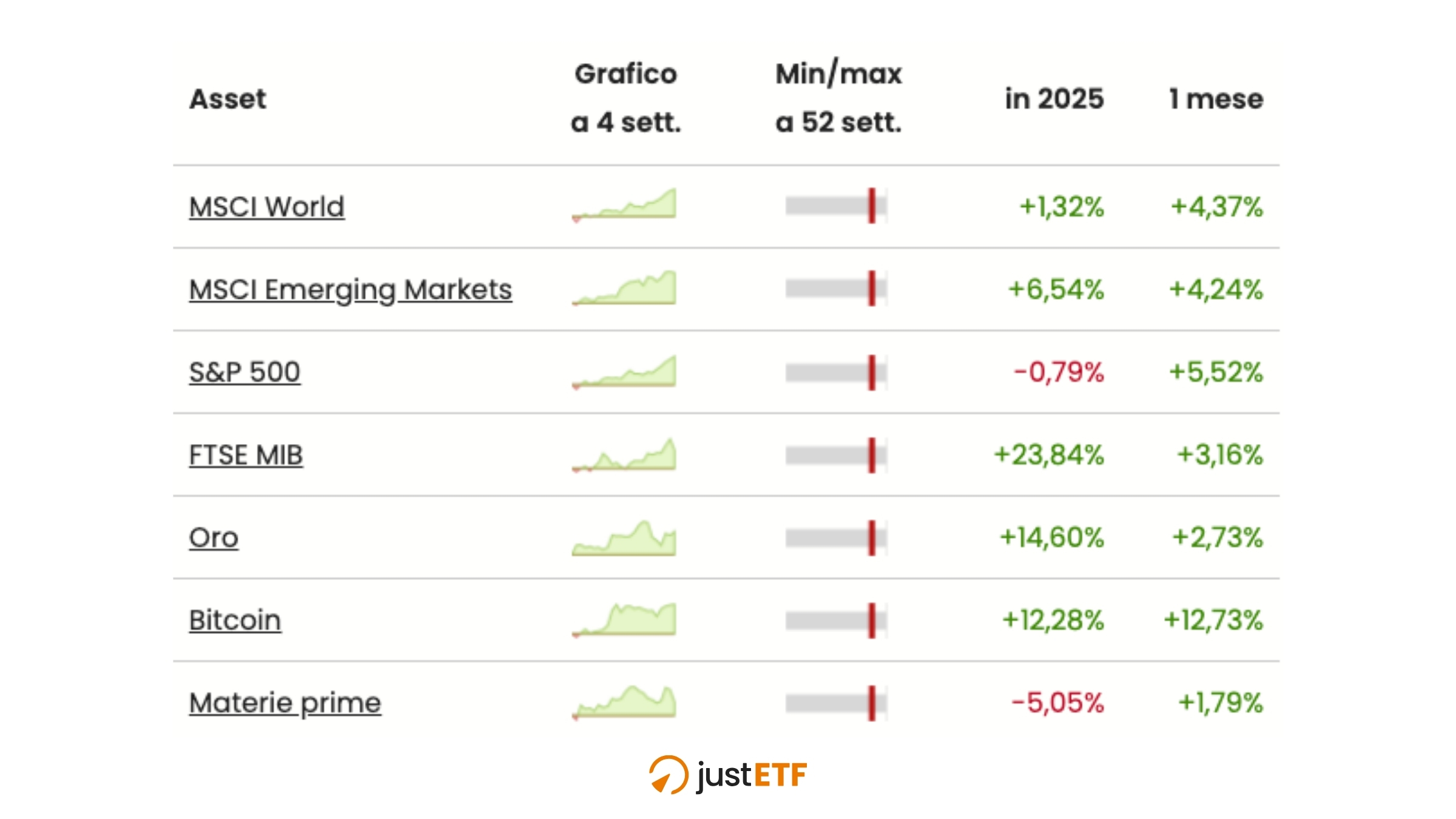The image size is (1456, 819).
Task: Click the S&P 500 asset link
Action: click(x=244, y=372)
